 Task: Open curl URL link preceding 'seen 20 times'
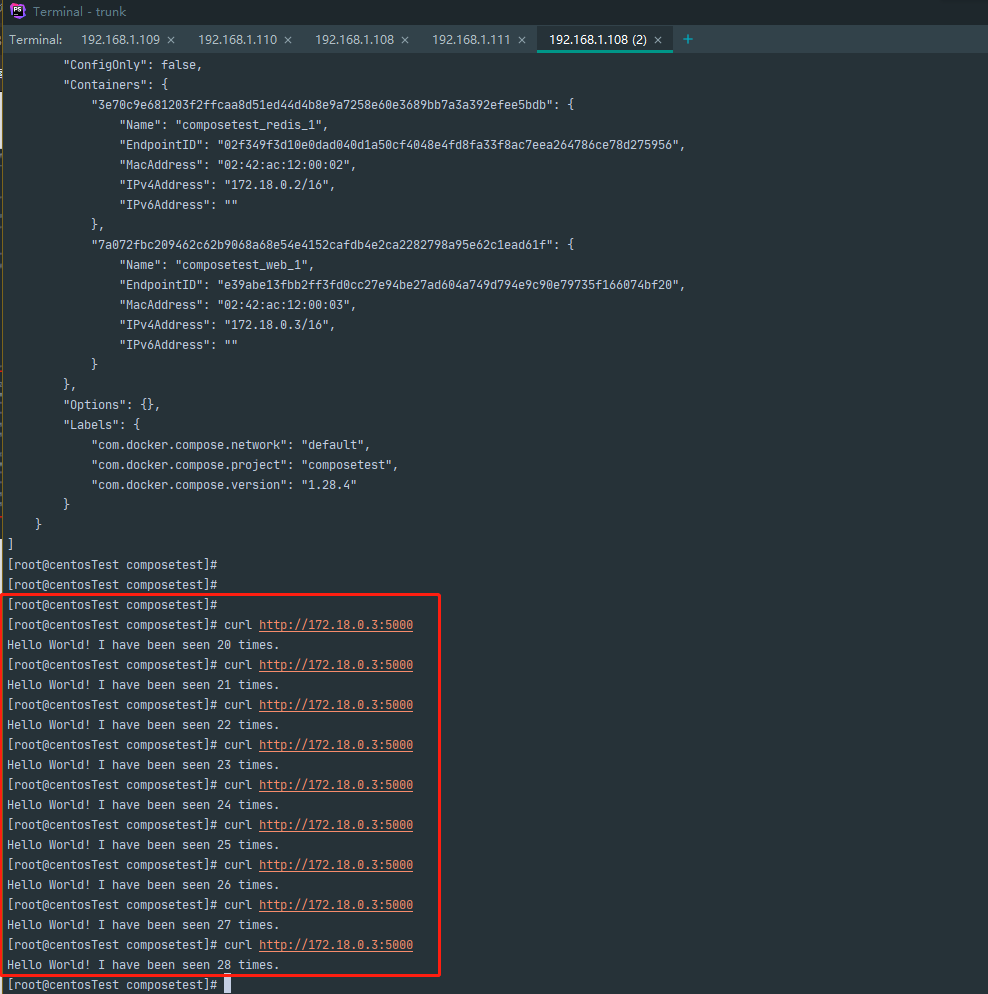point(336,625)
